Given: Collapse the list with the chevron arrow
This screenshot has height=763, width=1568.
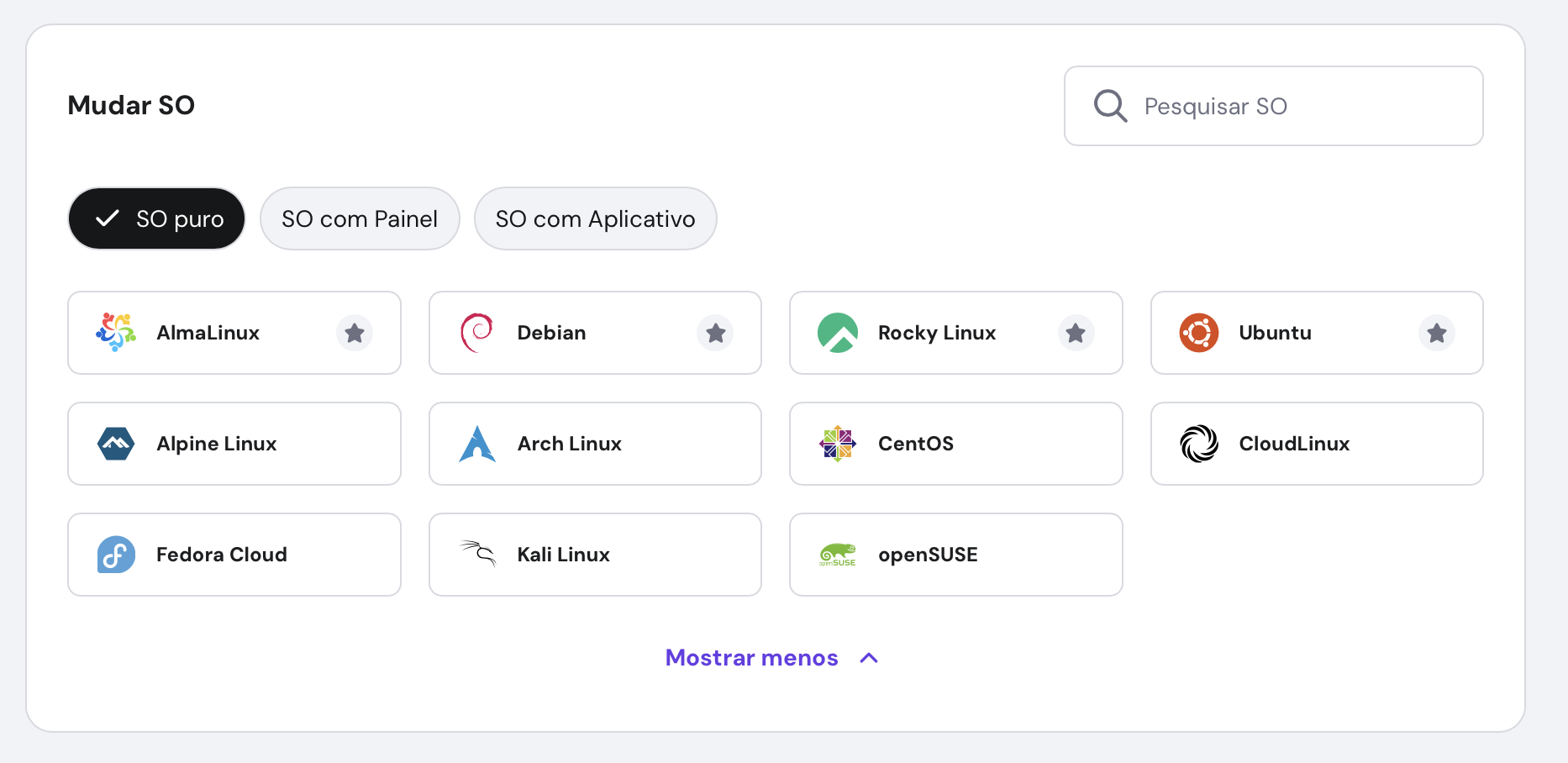Looking at the screenshot, I should (870, 658).
